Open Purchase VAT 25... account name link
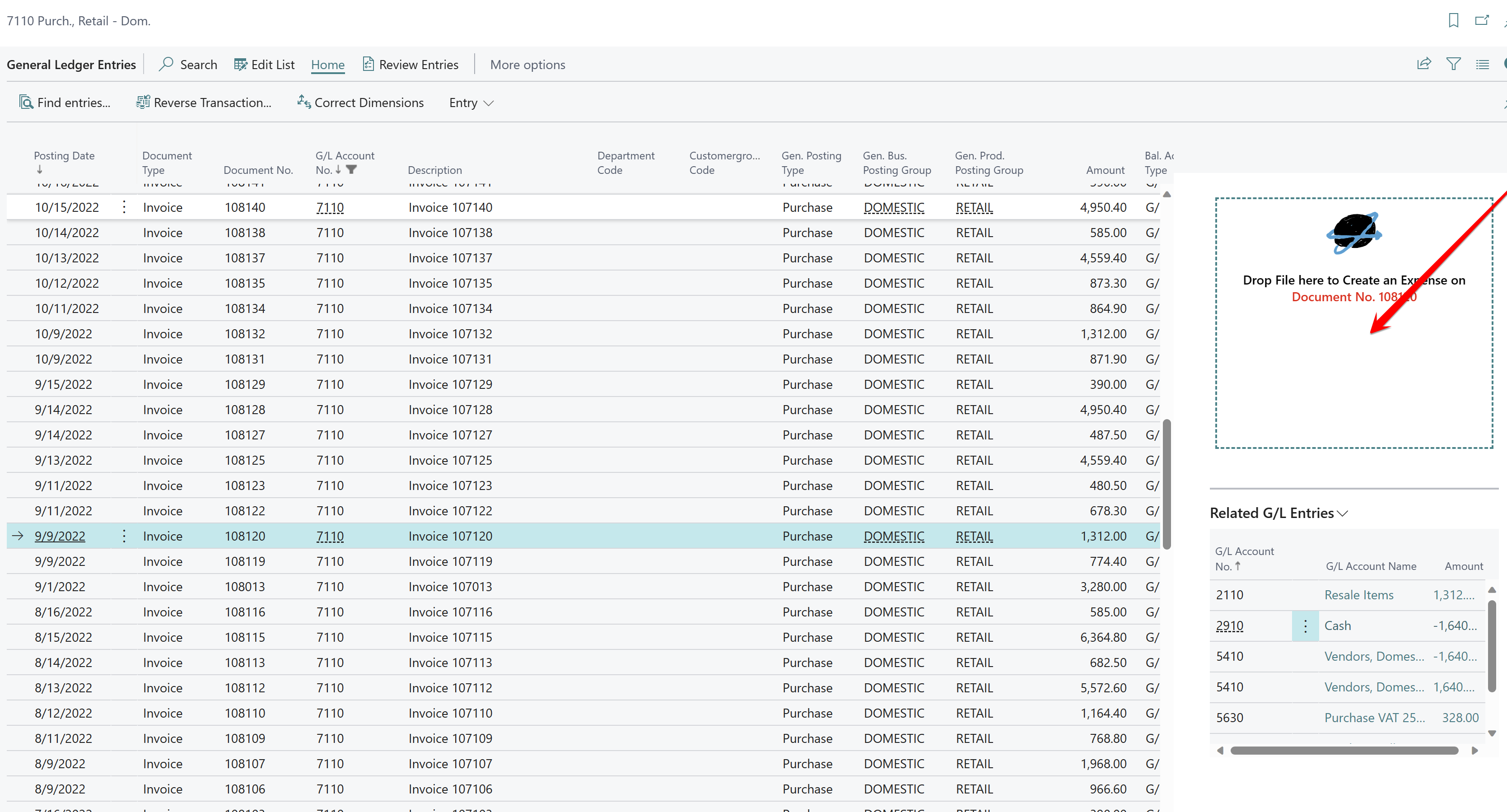 [x=1374, y=718]
